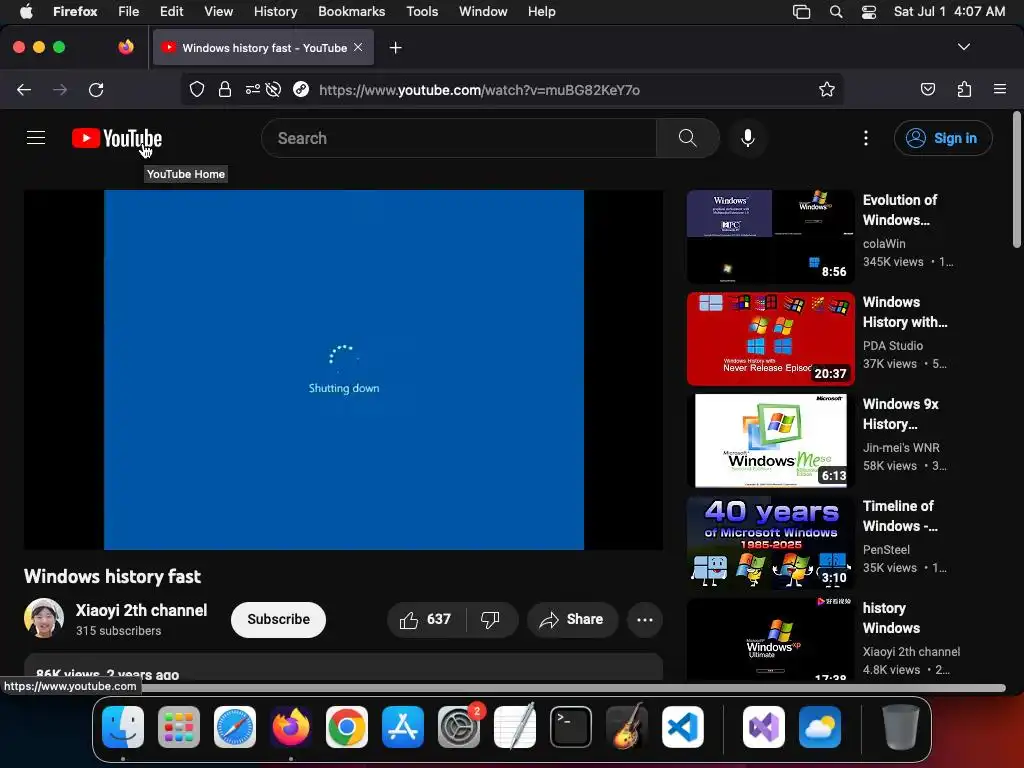Viewport: 1024px width, 768px height.
Task: Click Jin-mei's WNR channel name
Action: click(901, 447)
